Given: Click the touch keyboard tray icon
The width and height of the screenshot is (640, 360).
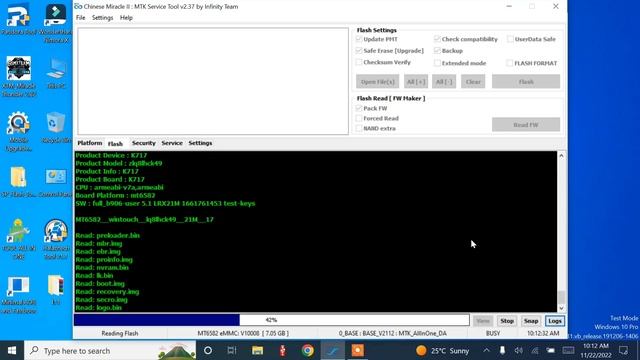Looking at the screenshot, I should click(x=568, y=351).
